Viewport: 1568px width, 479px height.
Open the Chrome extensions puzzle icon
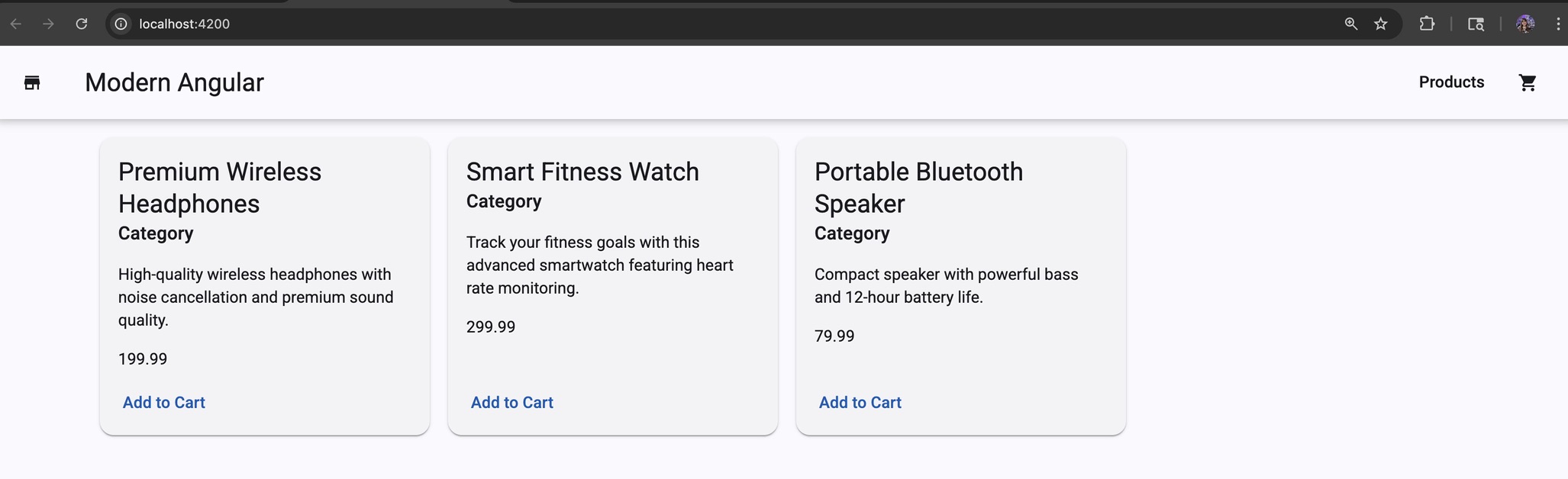(1427, 24)
